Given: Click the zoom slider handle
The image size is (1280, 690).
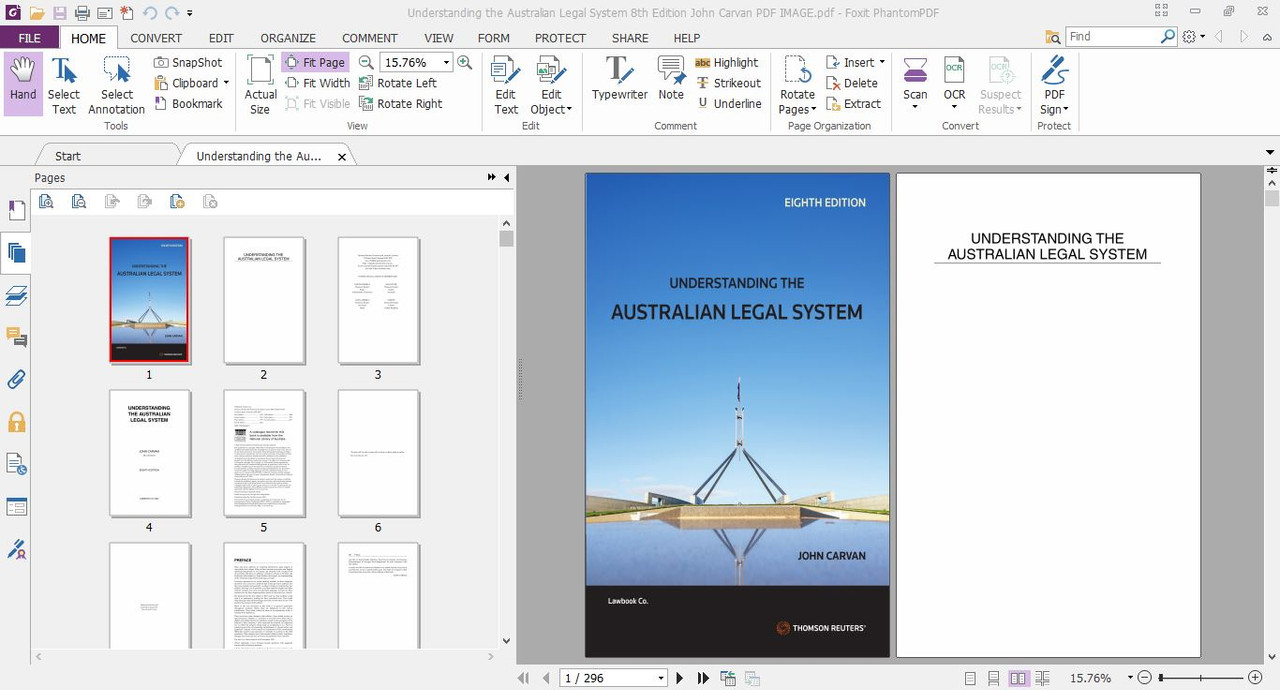Looking at the screenshot, I should [1162, 678].
